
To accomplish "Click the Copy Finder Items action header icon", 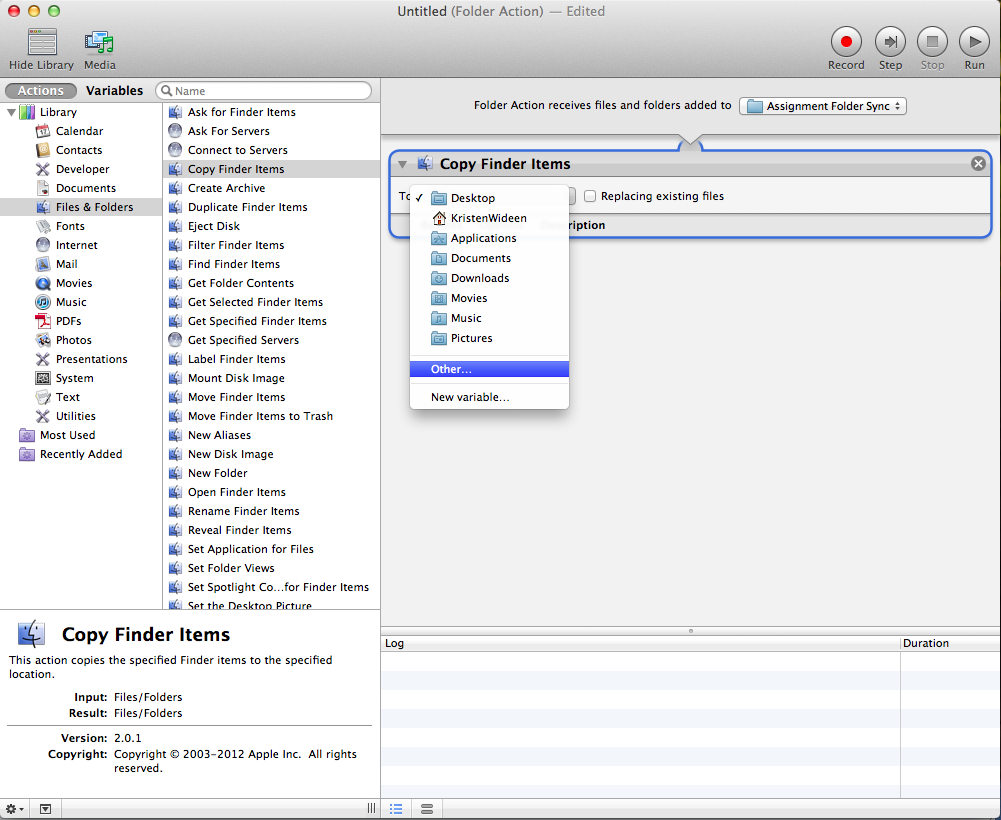I will 424,163.
